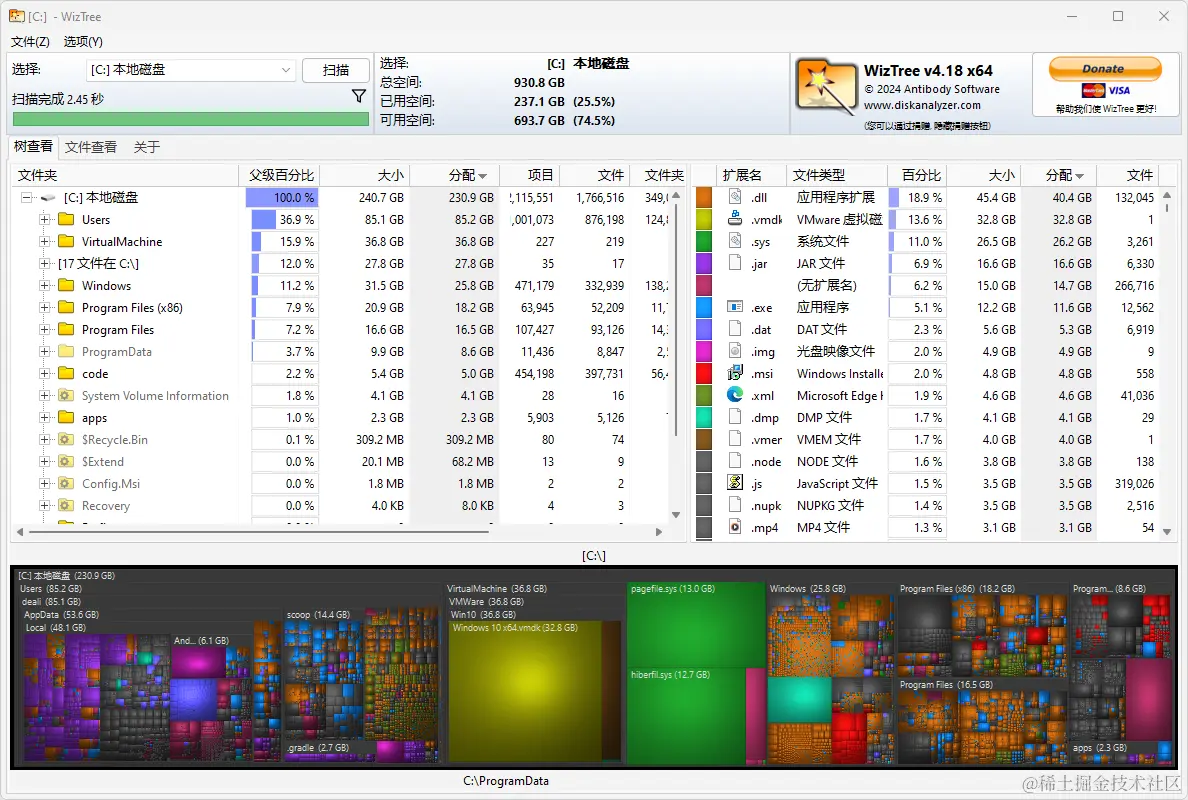
Task: Click the code folder icon
Action: point(67,373)
